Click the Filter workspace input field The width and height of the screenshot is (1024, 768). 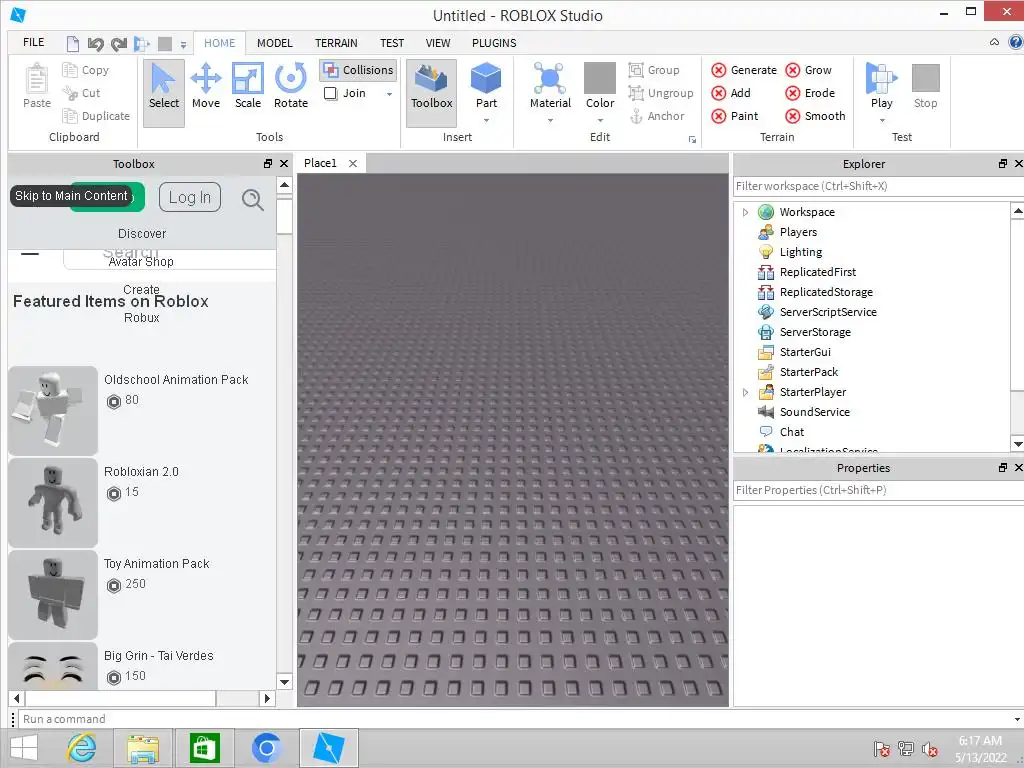878,186
